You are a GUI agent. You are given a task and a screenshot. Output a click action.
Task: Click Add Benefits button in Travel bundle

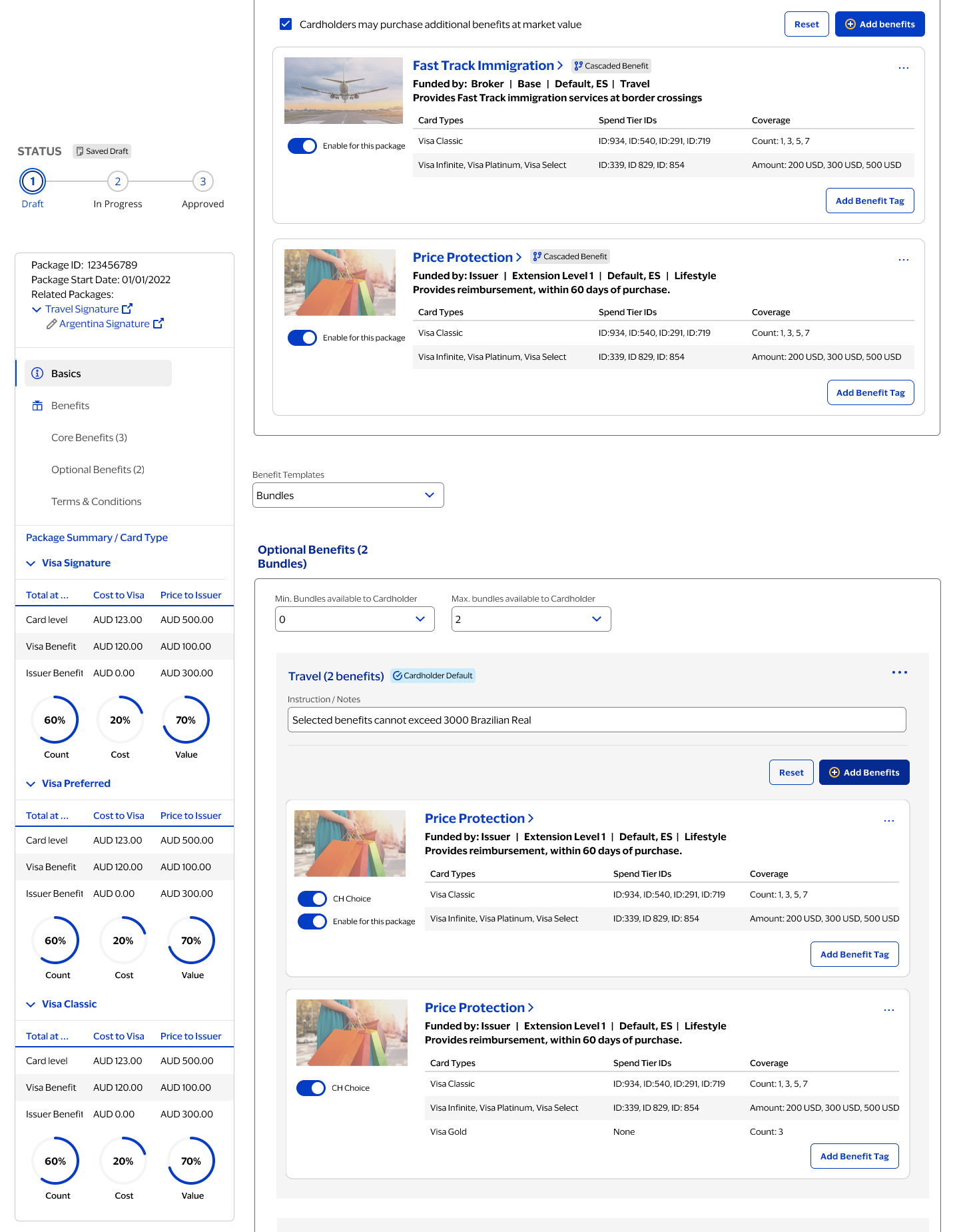pyautogui.click(x=864, y=772)
